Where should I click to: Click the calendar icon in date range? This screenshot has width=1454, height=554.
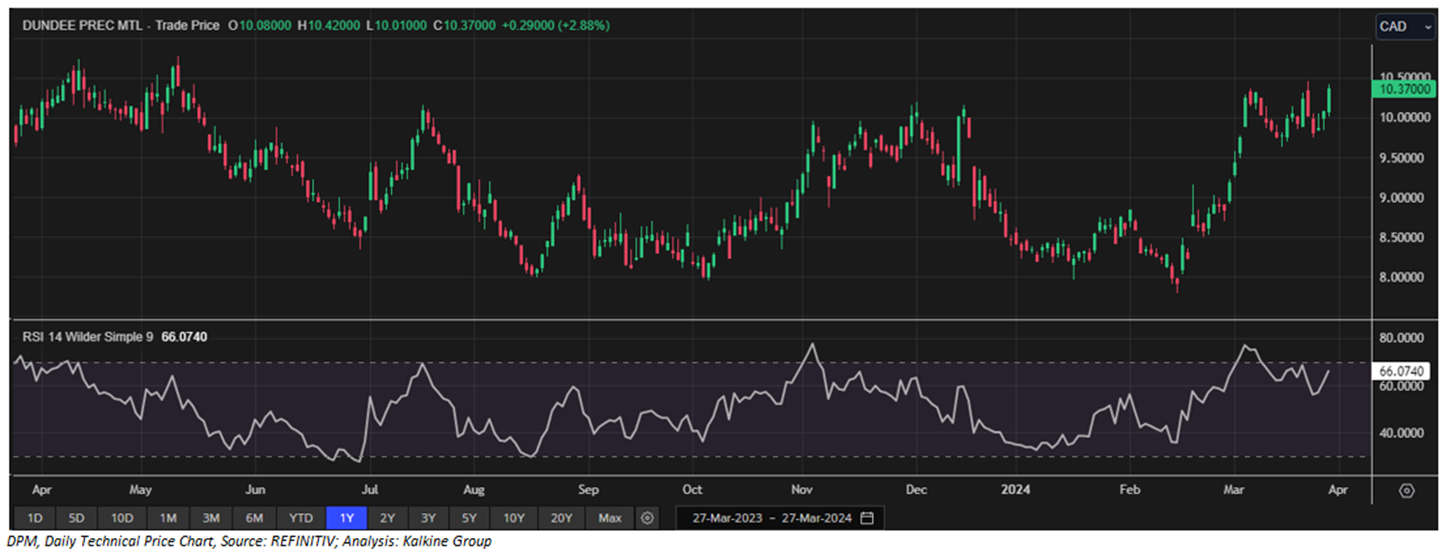(x=866, y=518)
